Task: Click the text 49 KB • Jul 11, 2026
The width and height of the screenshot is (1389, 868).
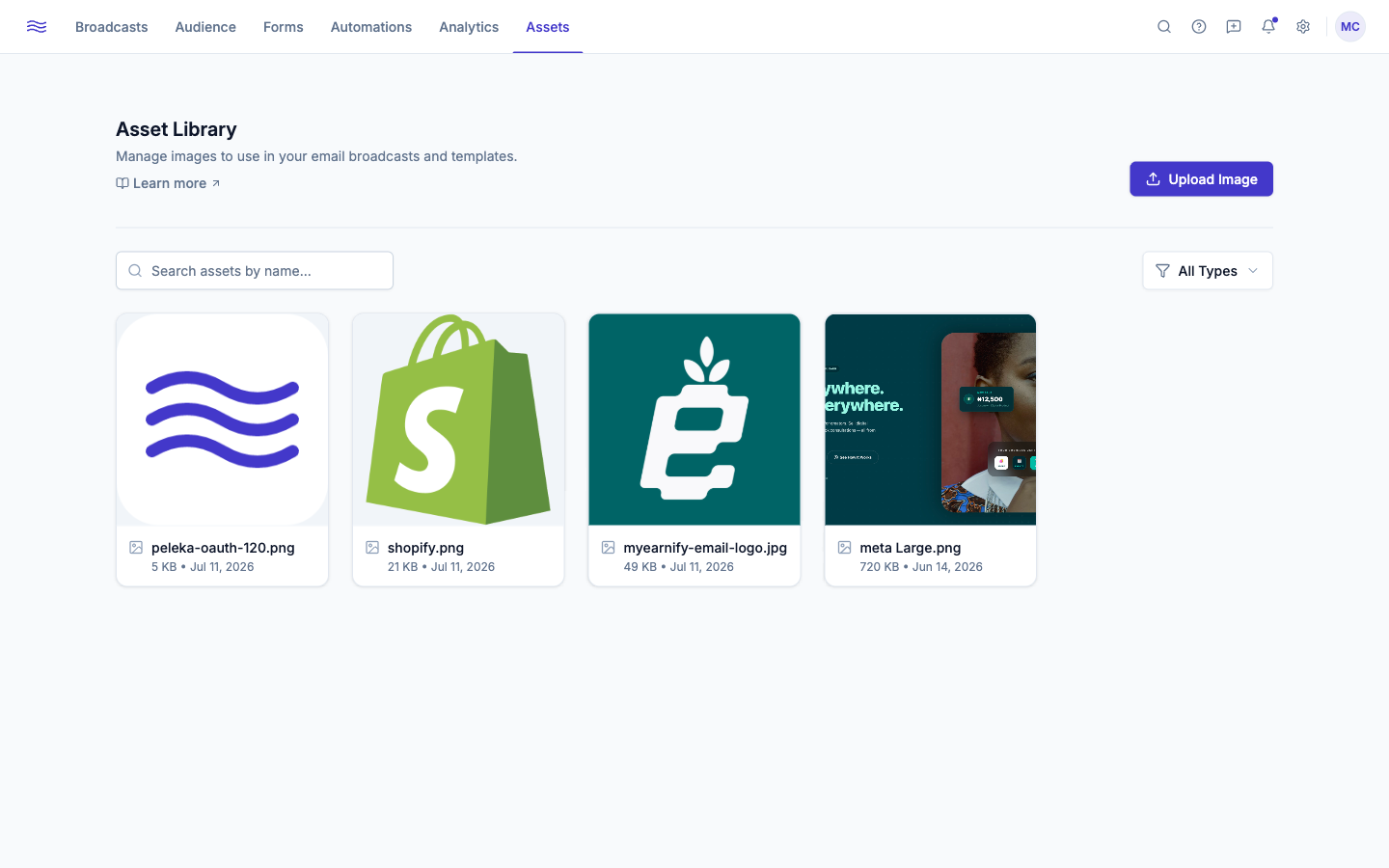Action: 679,567
